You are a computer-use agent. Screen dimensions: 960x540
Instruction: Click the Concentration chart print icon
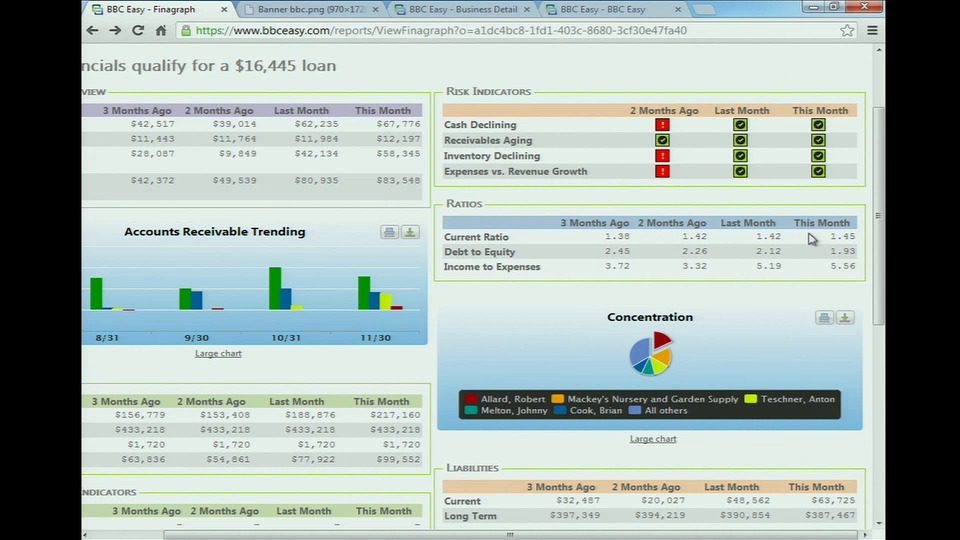pyautogui.click(x=824, y=318)
